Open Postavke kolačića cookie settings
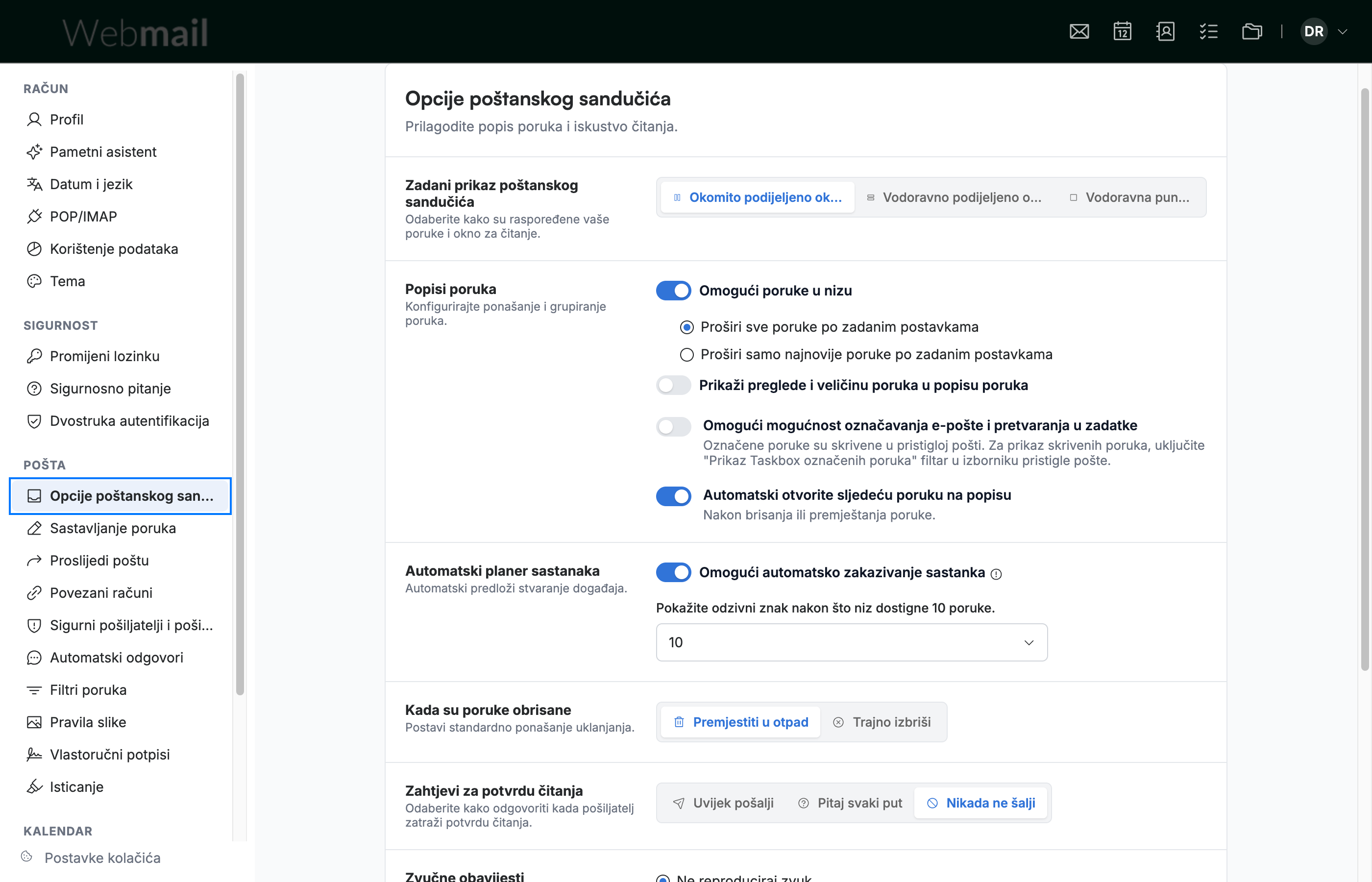Screen dimensions: 1372x882 tap(92, 858)
